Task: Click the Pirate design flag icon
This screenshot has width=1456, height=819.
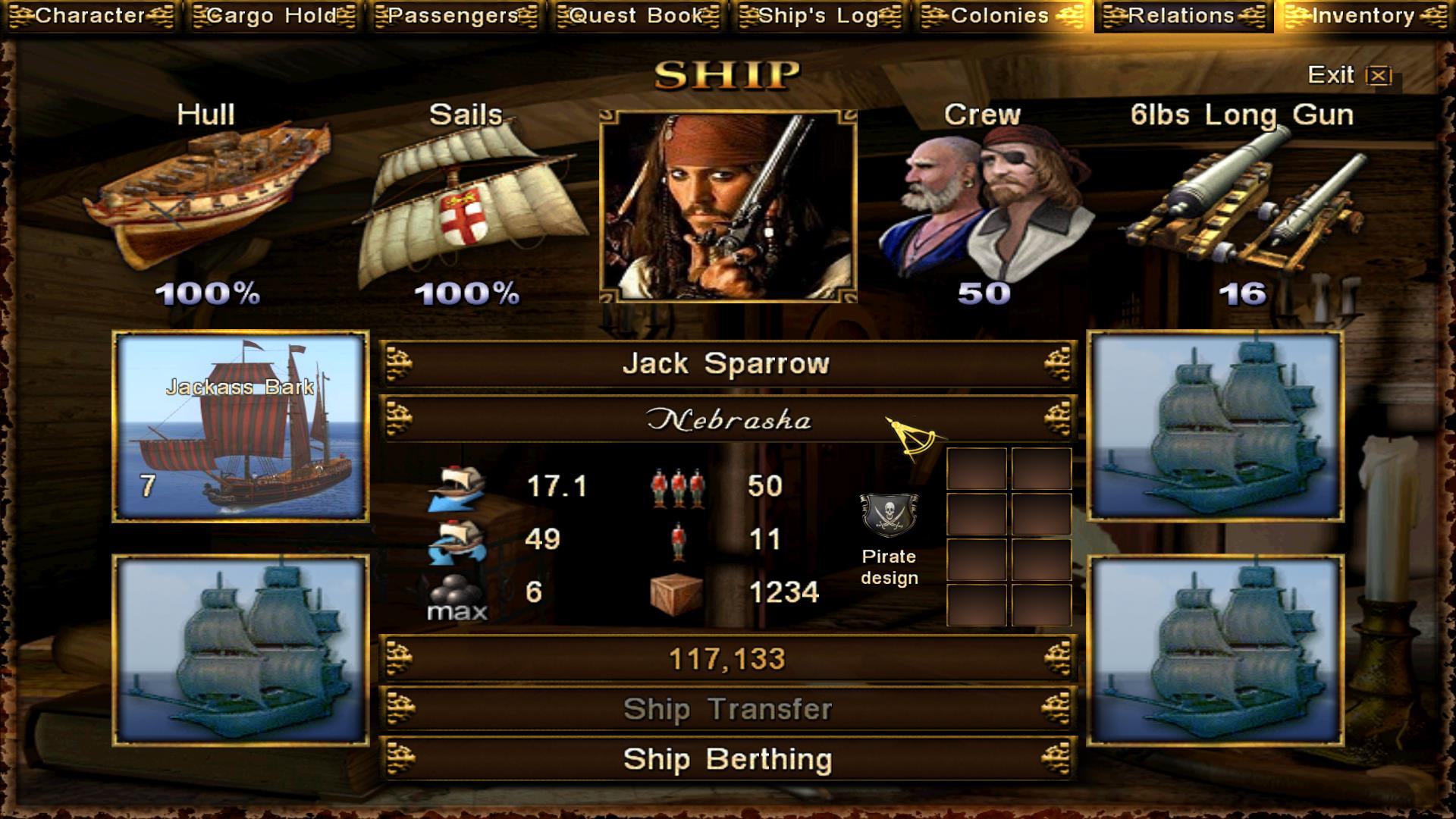Action: [x=889, y=515]
